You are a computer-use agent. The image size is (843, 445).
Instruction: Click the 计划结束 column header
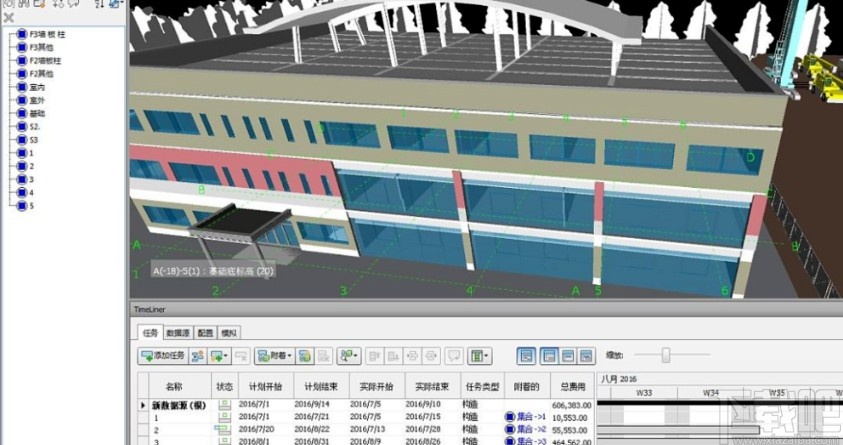321,386
